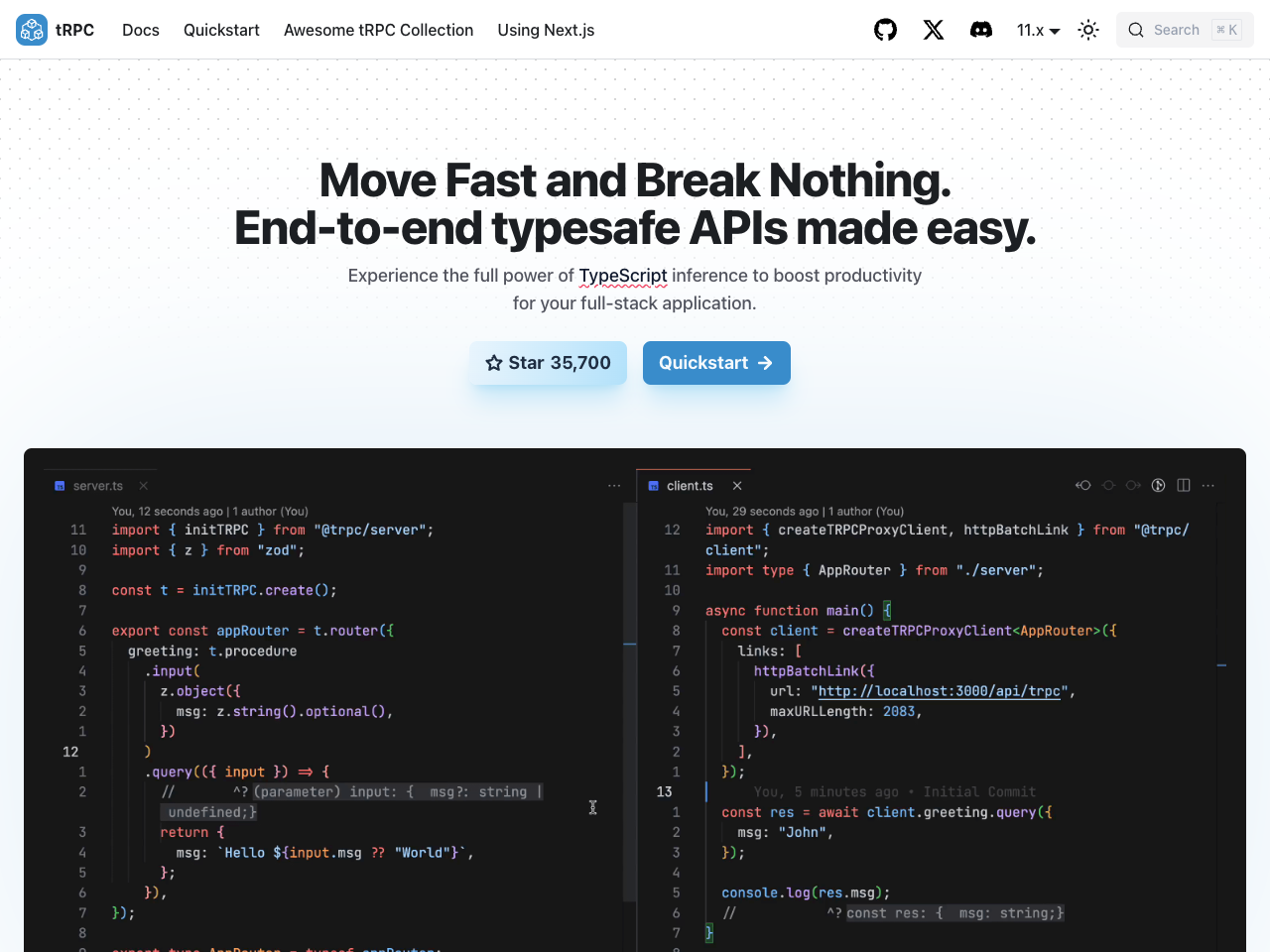
Task: Toggle light/dark theme sun icon
Action: [x=1088, y=30]
